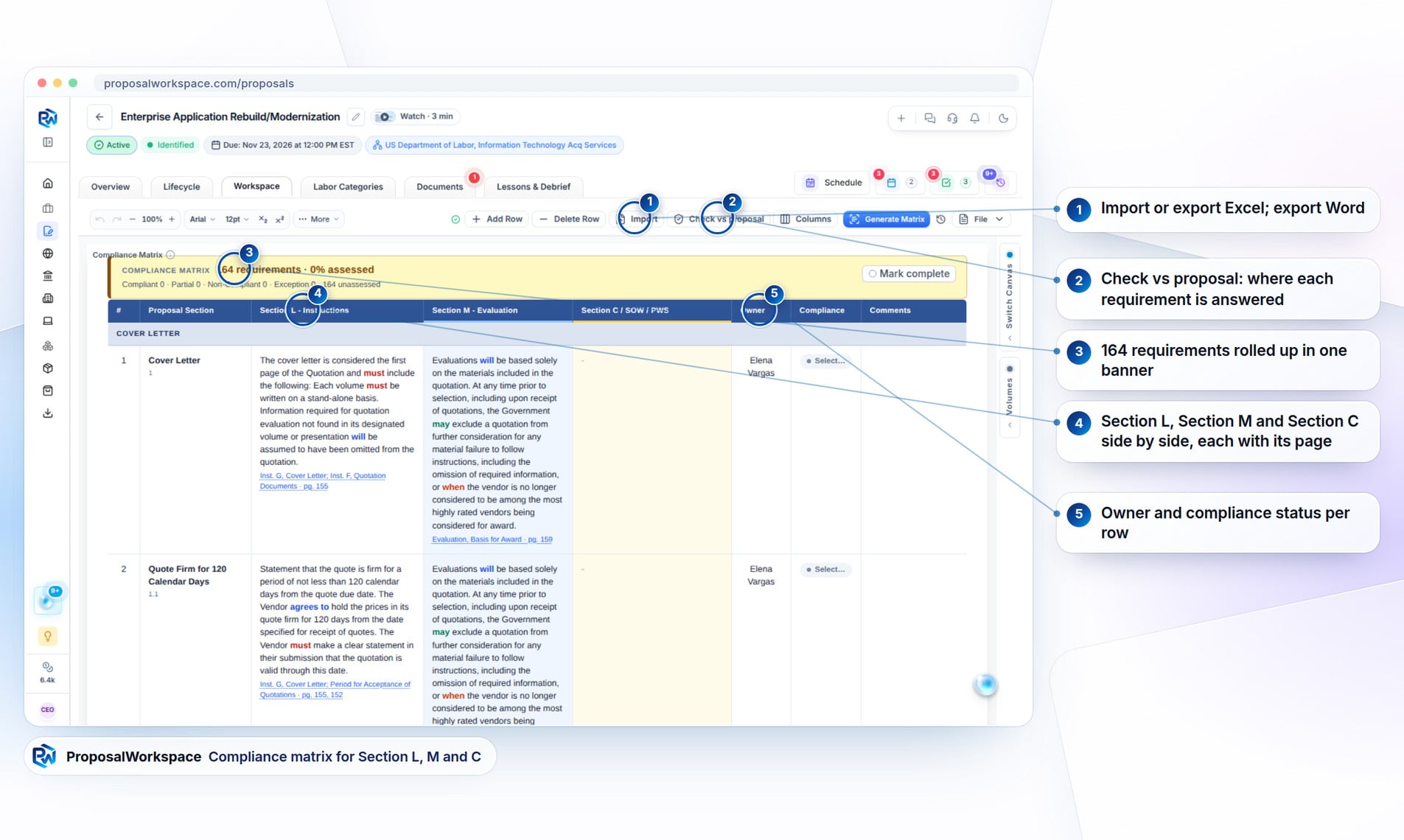Go back with the left arrow button
The width and height of the screenshot is (1404, 840).
[x=99, y=117]
